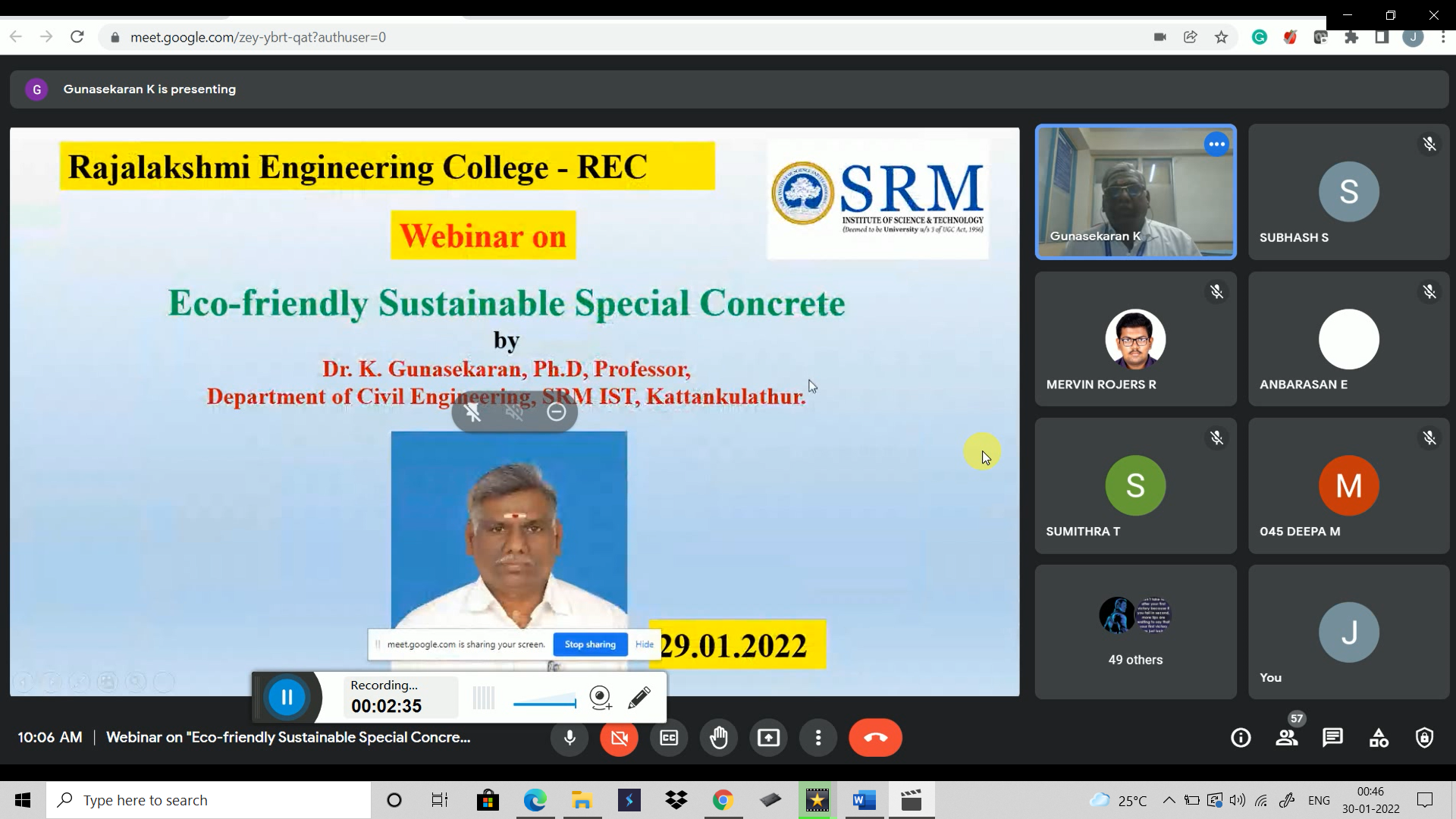
Task: Select SUMITHRA T participant tile
Action: click(x=1135, y=485)
